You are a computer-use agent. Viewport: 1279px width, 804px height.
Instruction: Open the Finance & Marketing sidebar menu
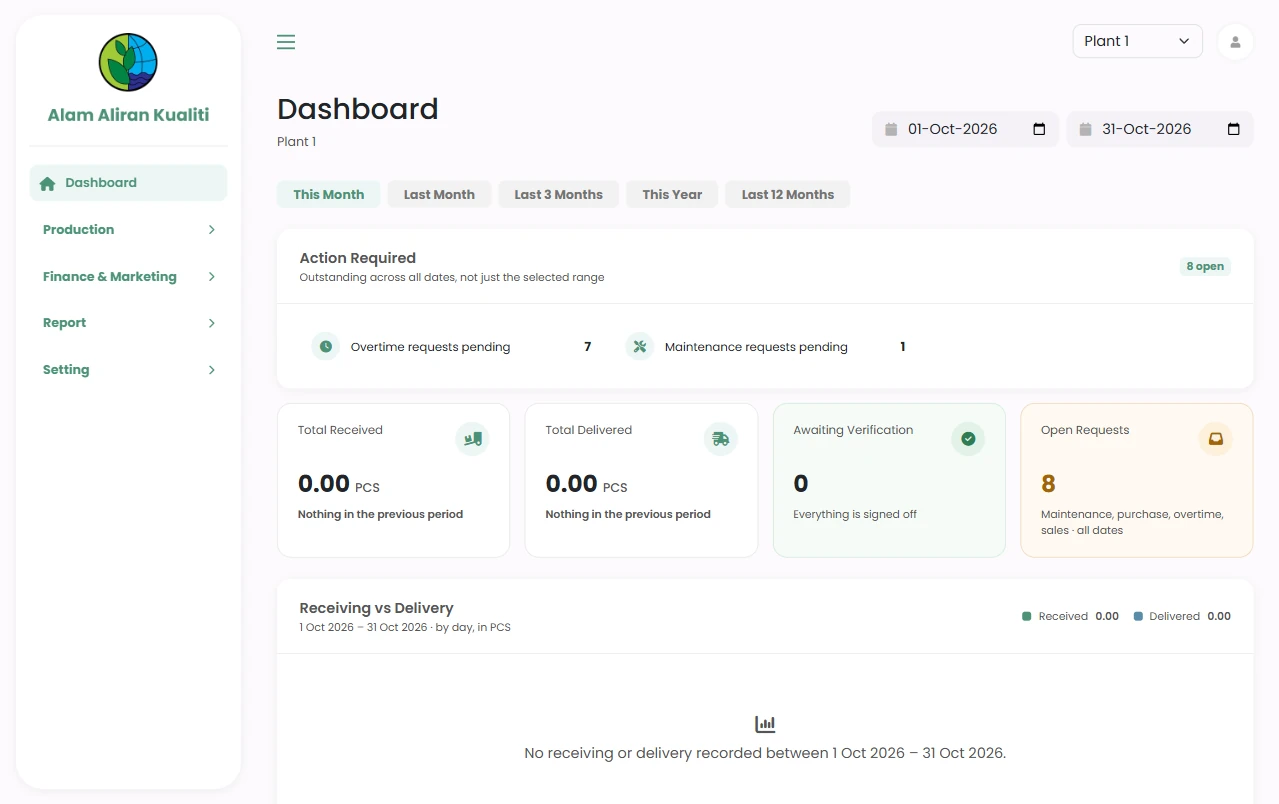click(128, 277)
